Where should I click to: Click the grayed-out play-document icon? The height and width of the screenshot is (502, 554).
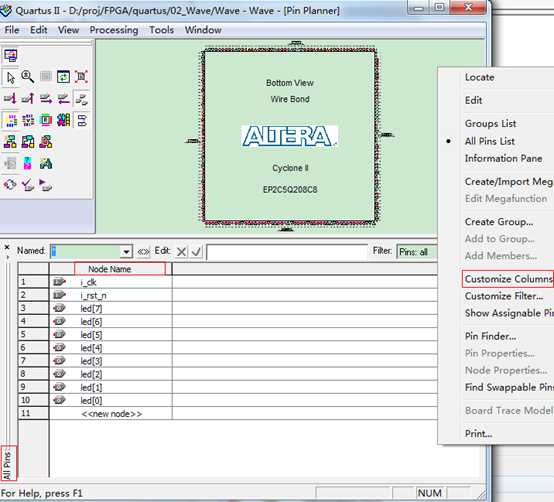point(11,164)
